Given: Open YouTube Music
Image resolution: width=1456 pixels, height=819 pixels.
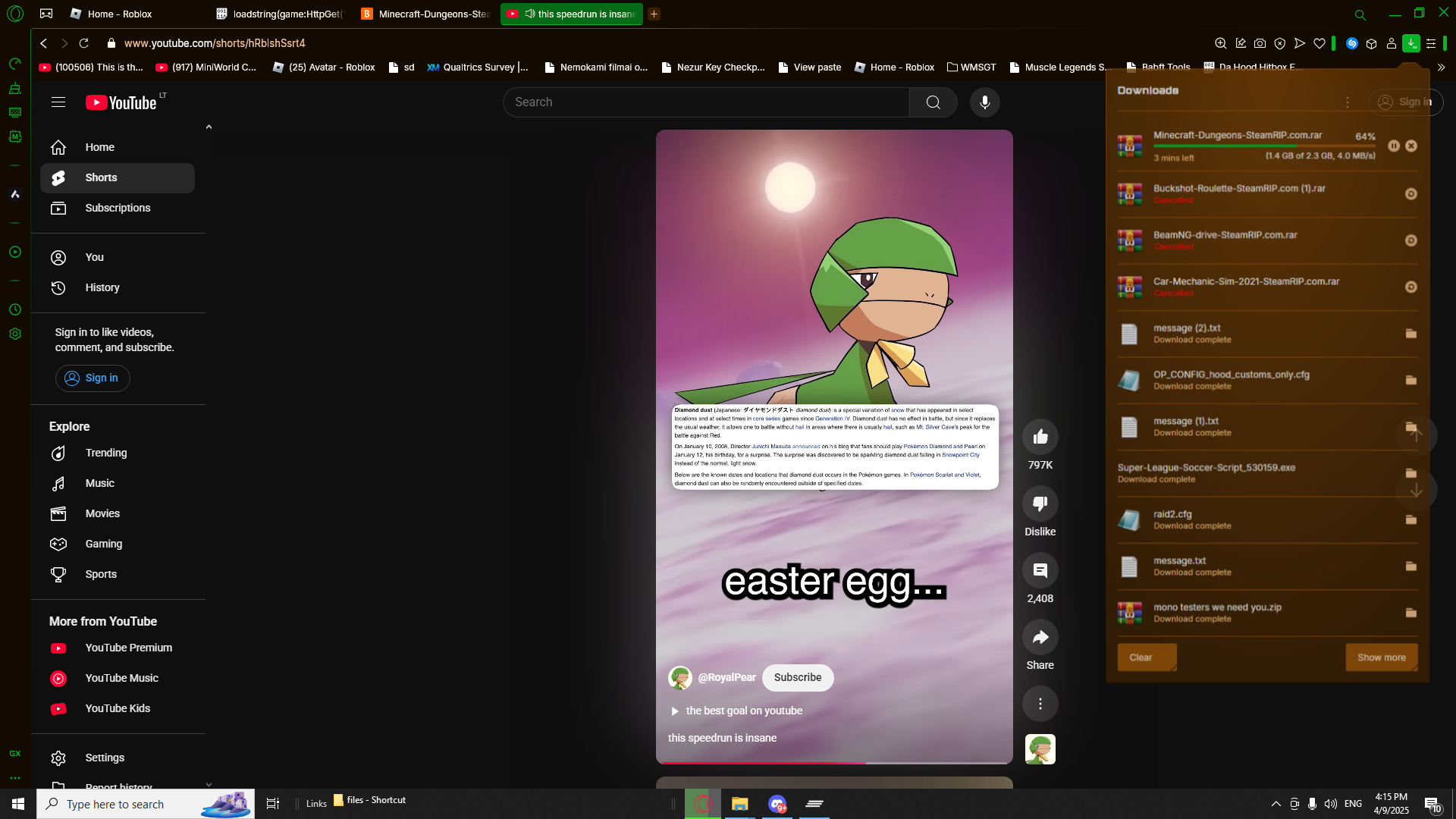Looking at the screenshot, I should click(118, 678).
